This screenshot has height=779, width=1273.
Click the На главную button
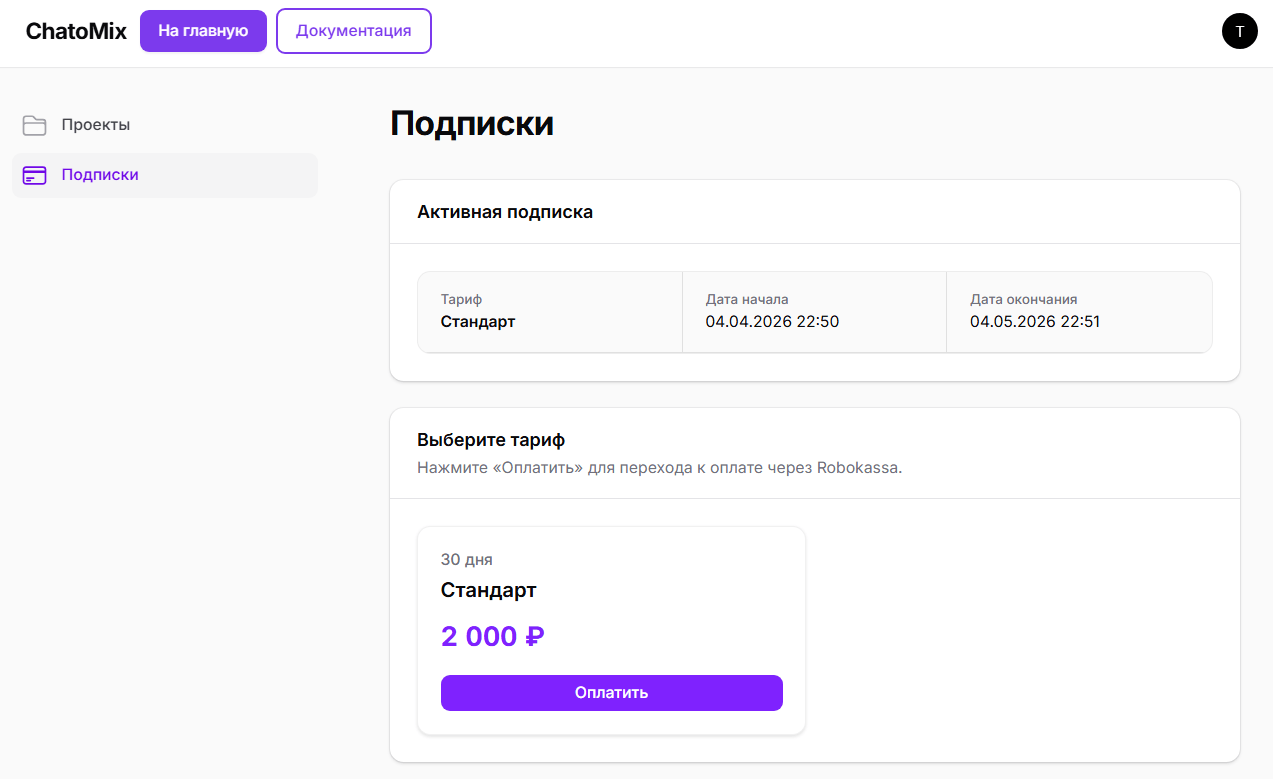[x=203, y=31]
